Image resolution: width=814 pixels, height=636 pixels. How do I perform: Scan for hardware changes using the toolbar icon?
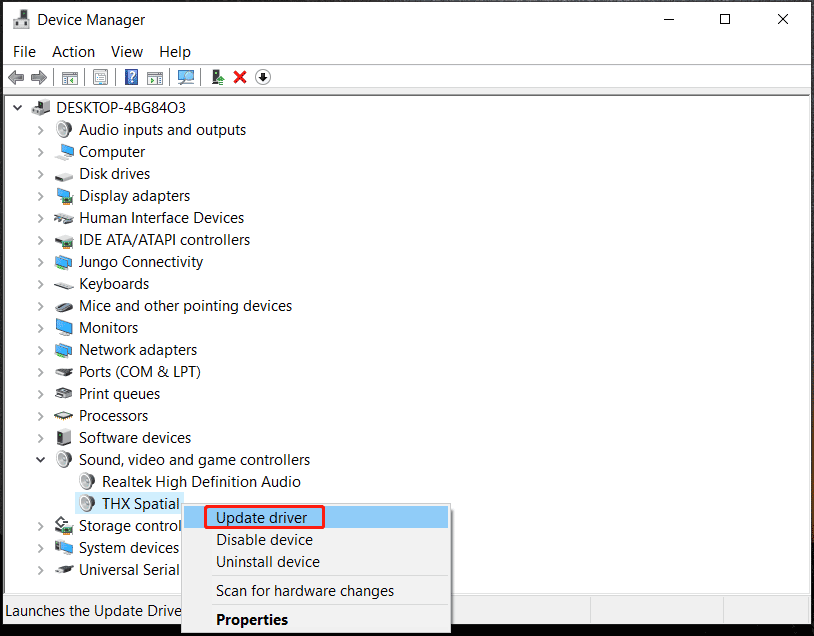pyautogui.click(x=186, y=77)
